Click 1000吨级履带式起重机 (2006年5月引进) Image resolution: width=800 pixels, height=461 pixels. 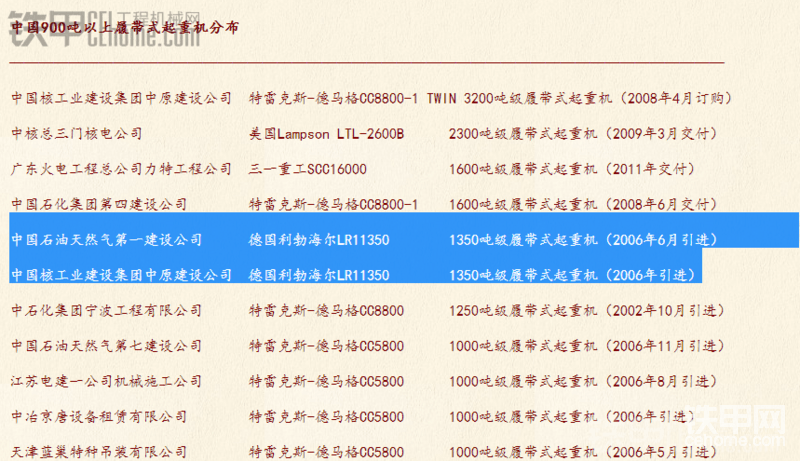coord(584,452)
